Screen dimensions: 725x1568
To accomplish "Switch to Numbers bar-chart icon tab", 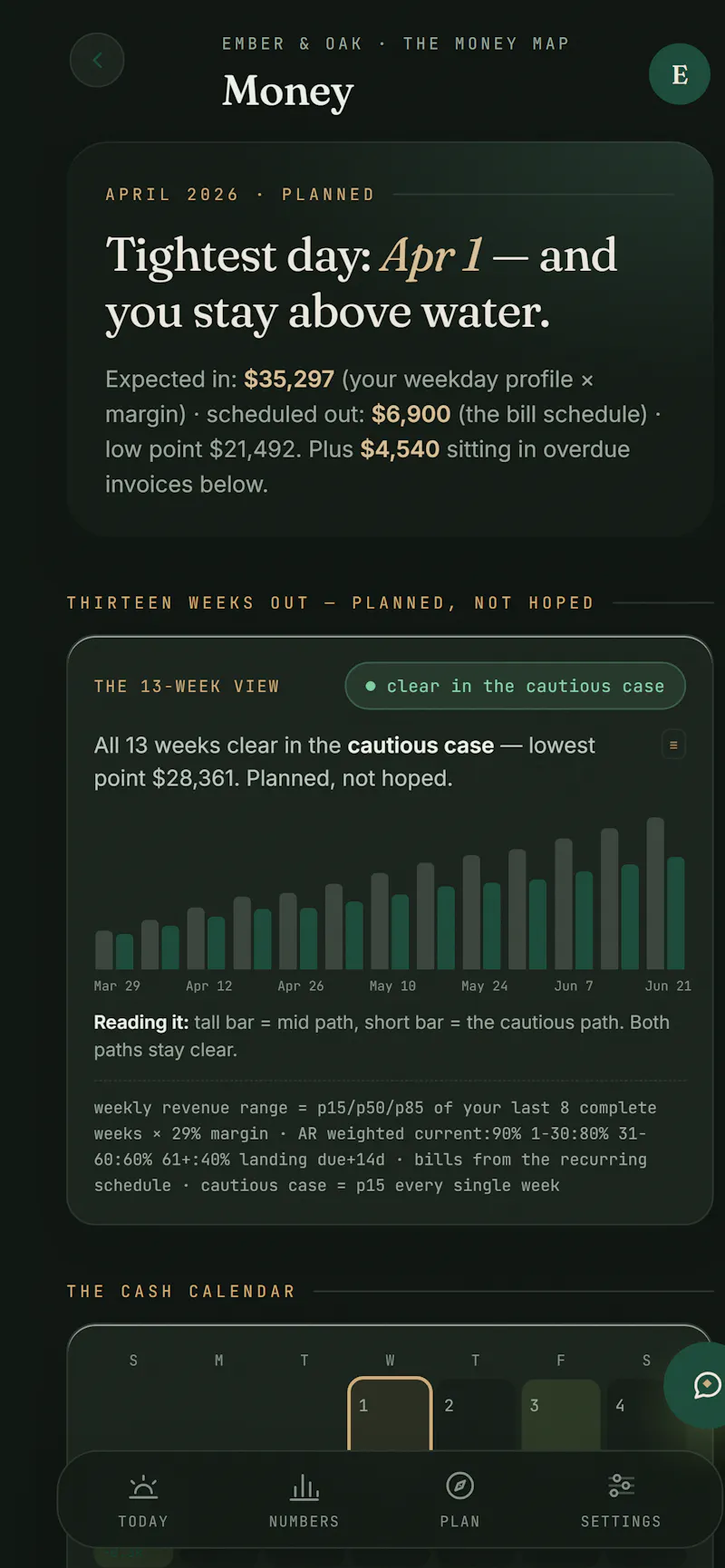I will (x=304, y=1501).
